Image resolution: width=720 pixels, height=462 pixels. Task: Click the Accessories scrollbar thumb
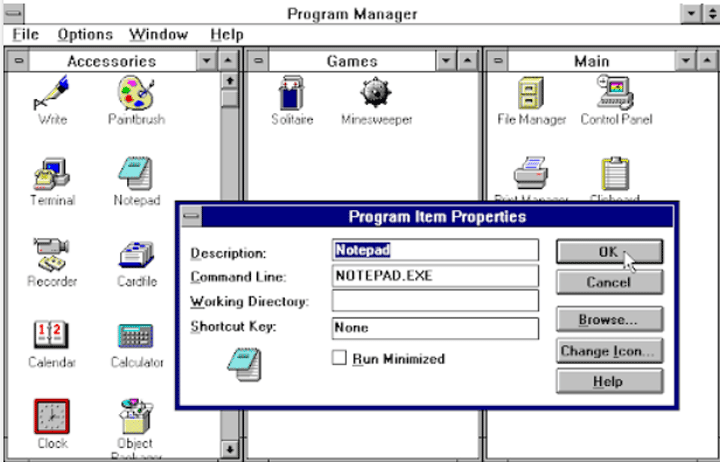(x=230, y=98)
